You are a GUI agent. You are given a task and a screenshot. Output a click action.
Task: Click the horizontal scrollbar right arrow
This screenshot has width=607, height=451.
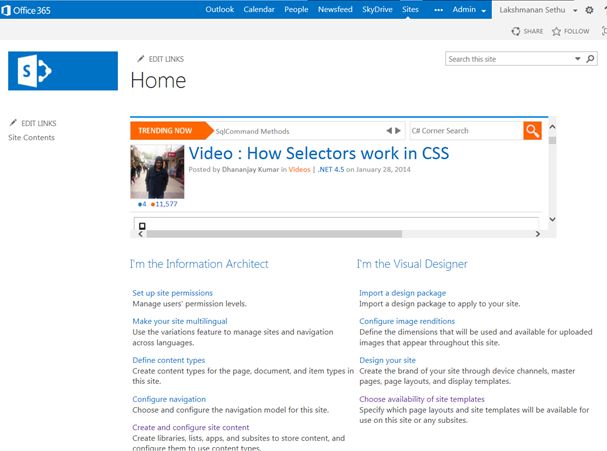[x=538, y=234]
